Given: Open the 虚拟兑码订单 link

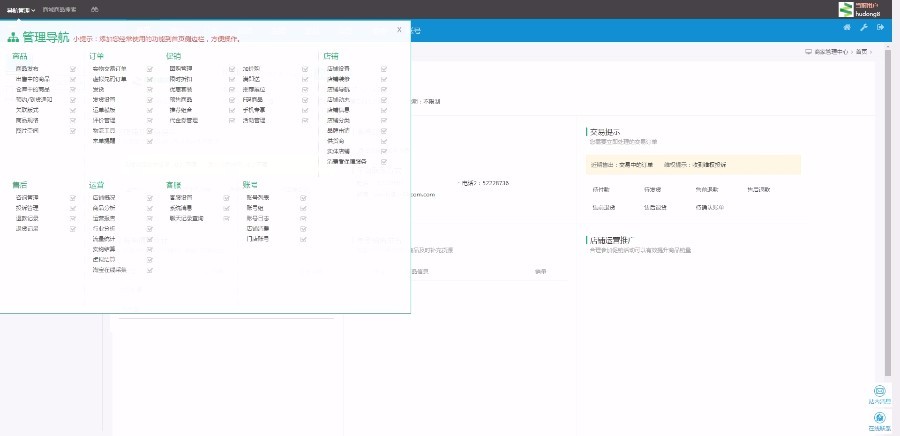Looking at the screenshot, I should tap(109, 79).
